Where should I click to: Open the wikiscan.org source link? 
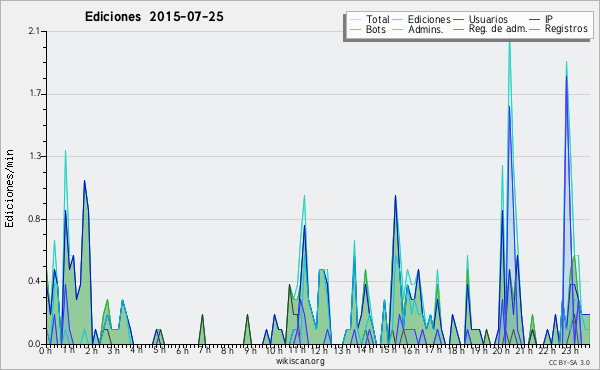(x=300, y=361)
